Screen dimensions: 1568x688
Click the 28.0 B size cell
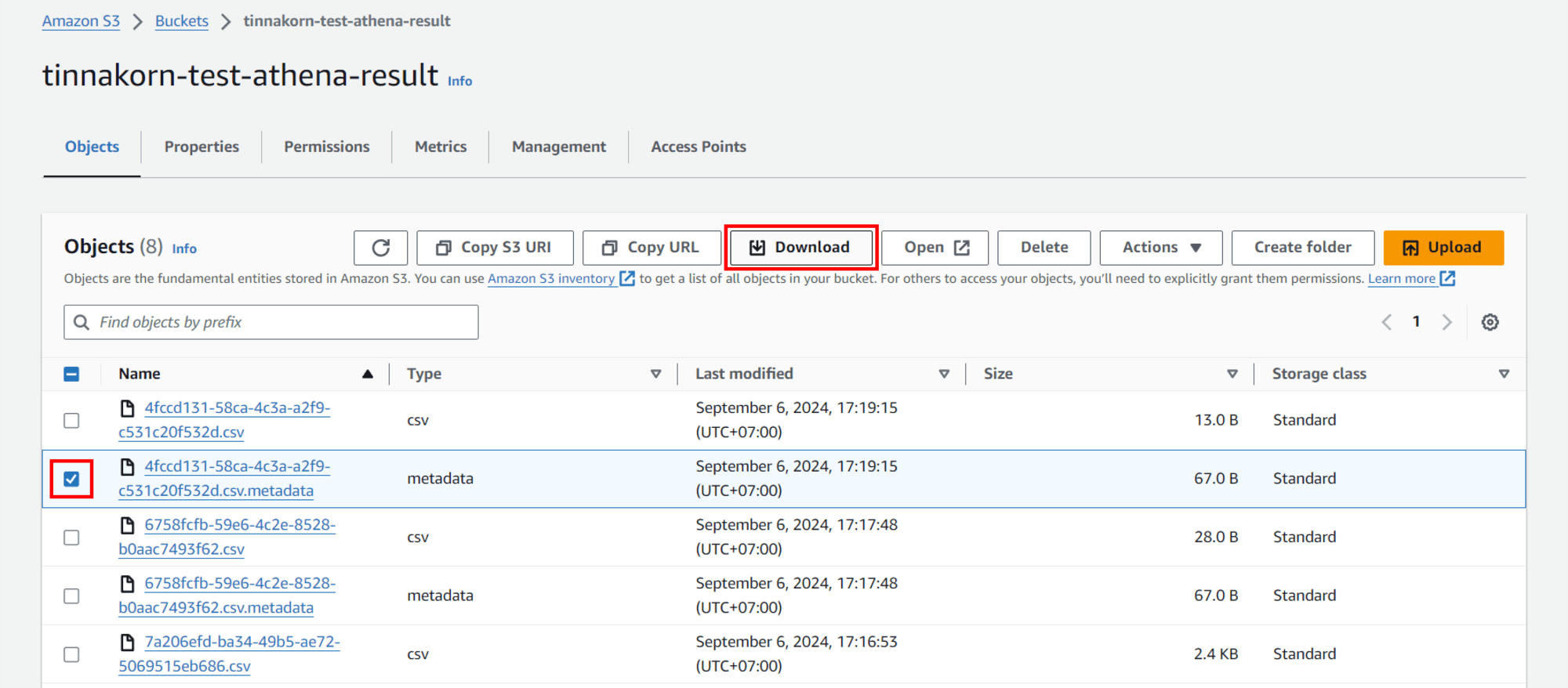1216,538
